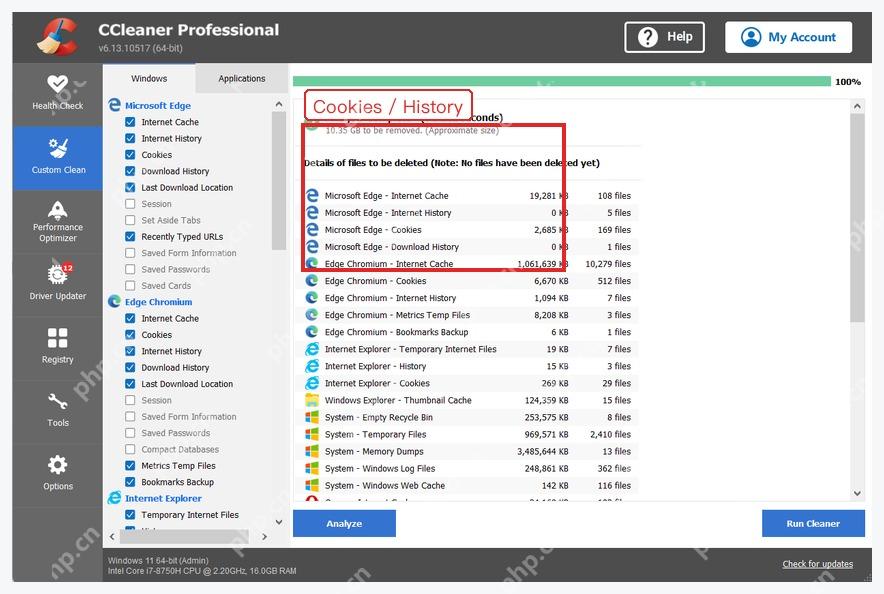Click the '2,410 files' count value
The width and height of the screenshot is (884, 594).
pos(611,435)
